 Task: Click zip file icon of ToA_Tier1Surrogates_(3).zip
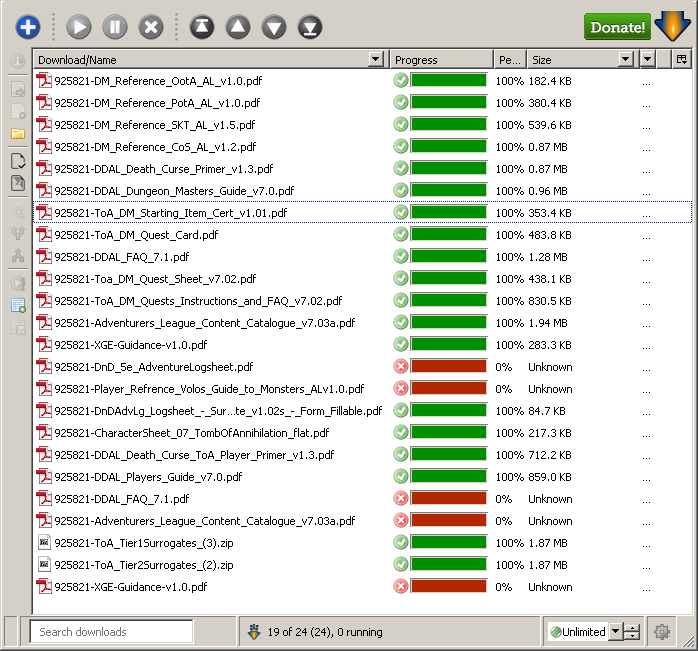coord(44,542)
